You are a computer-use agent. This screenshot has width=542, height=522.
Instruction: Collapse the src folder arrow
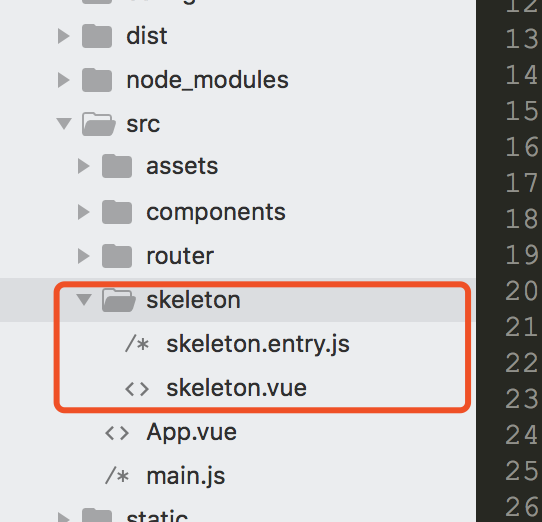tap(64, 124)
